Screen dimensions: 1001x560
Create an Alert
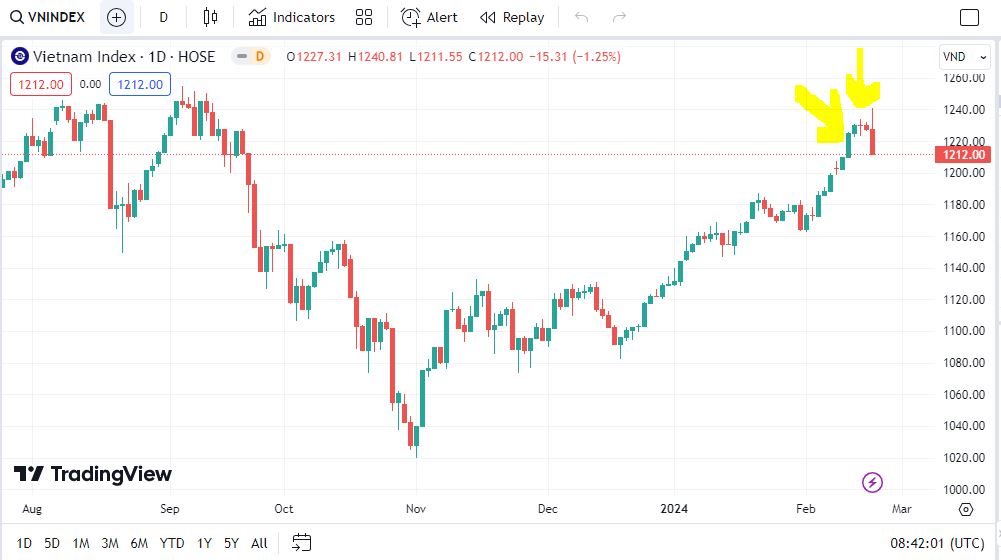point(429,17)
